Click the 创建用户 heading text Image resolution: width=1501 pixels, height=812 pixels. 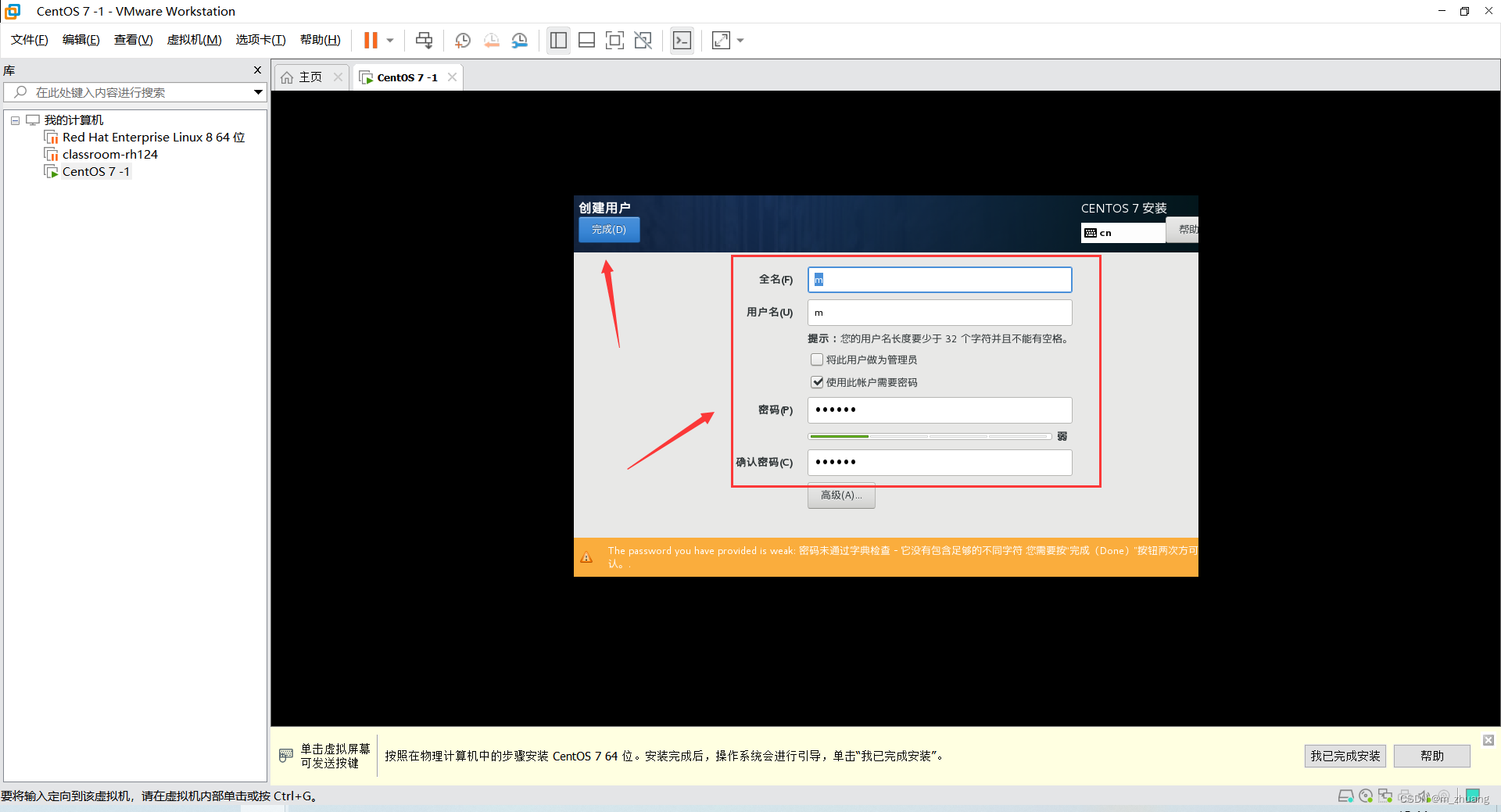pyautogui.click(x=604, y=208)
